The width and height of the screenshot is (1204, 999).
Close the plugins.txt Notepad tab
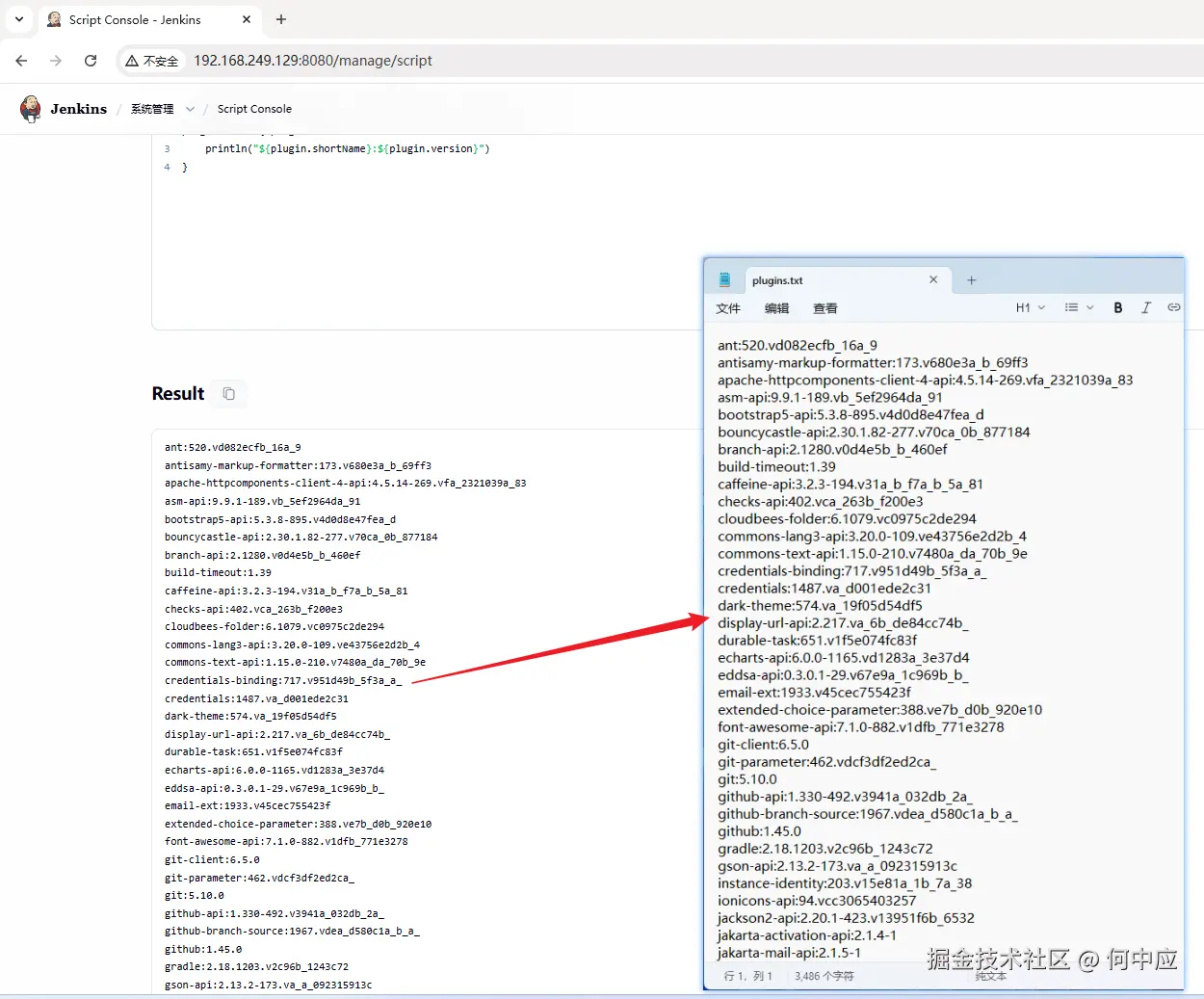pos(933,279)
